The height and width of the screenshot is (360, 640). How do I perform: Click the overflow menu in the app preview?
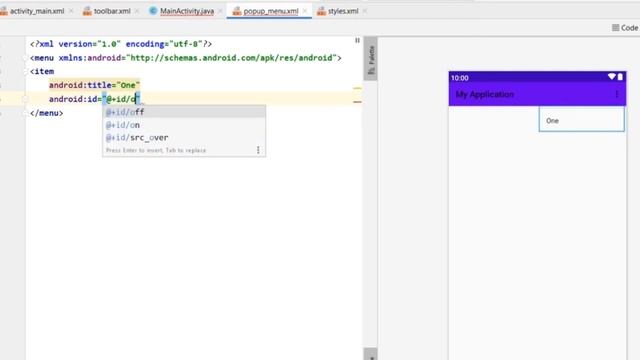click(x=617, y=94)
